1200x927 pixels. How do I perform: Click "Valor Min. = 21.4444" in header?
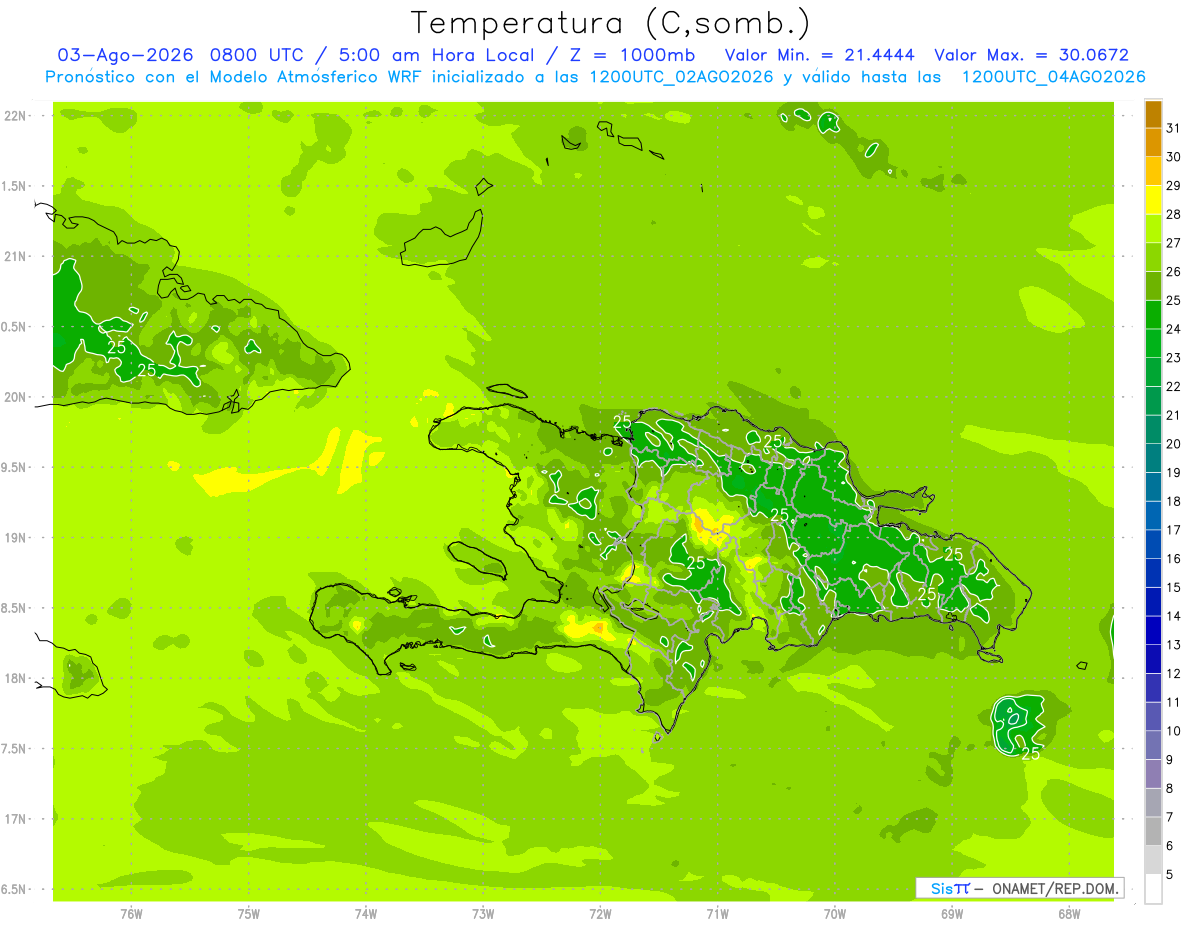(821, 55)
